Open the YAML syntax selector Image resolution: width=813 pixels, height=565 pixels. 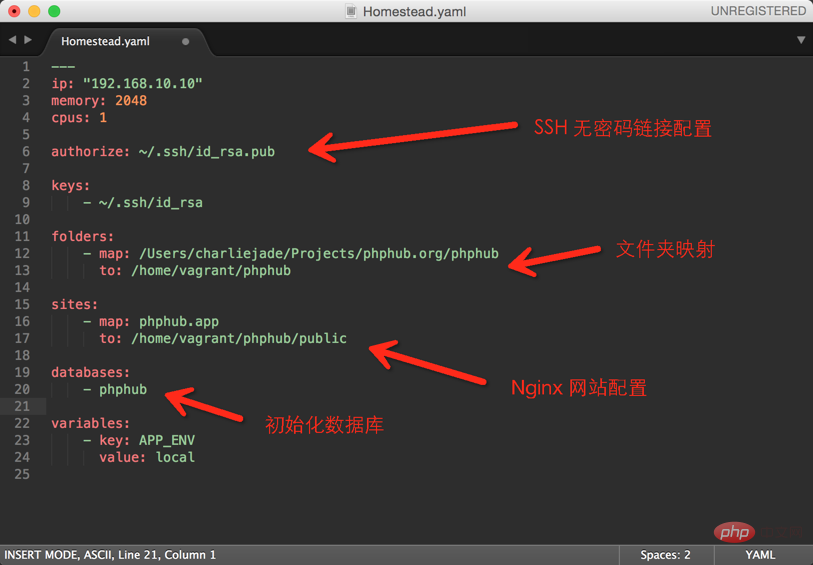760,554
